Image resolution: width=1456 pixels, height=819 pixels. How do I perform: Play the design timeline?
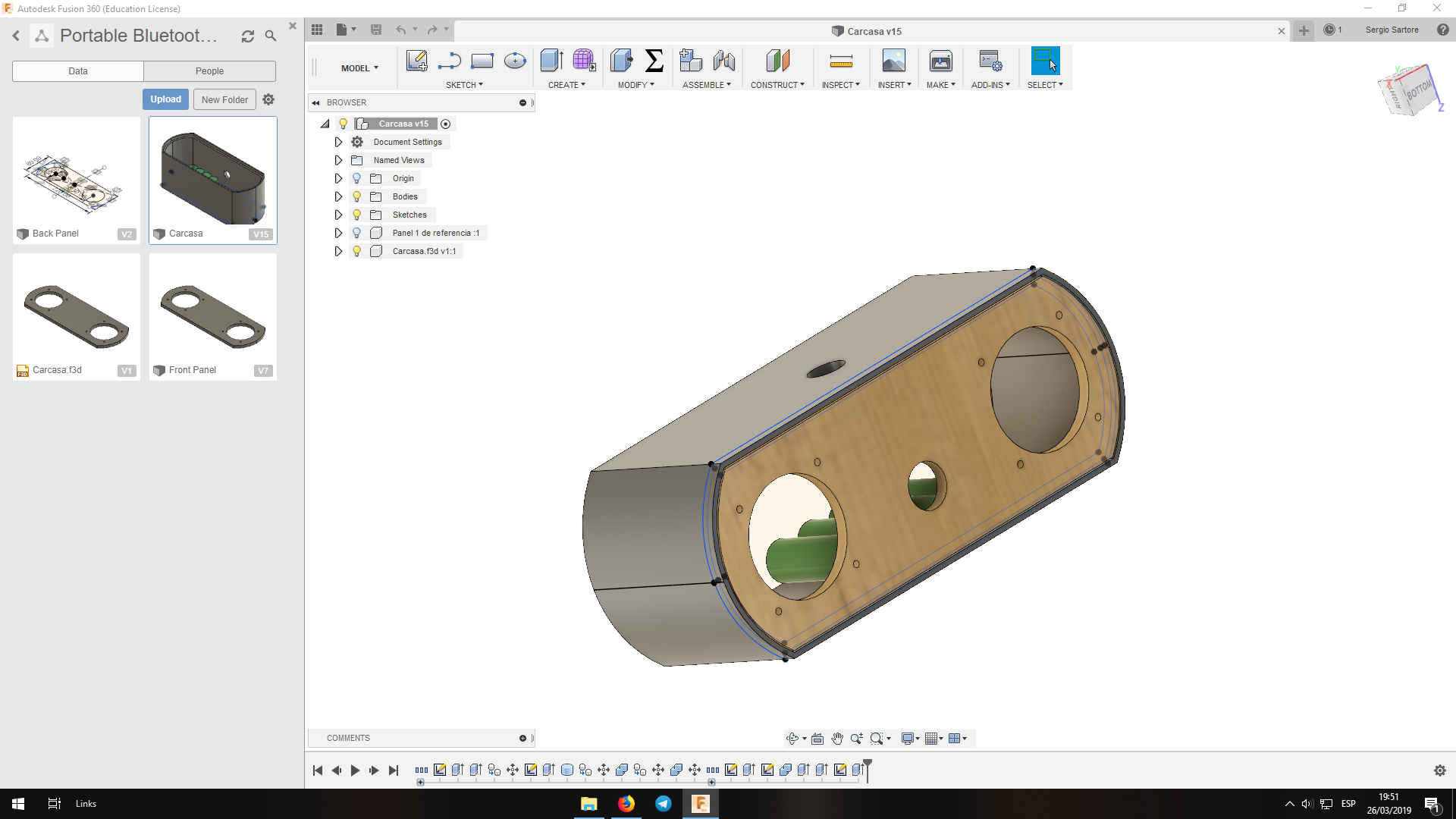tap(355, 770)
